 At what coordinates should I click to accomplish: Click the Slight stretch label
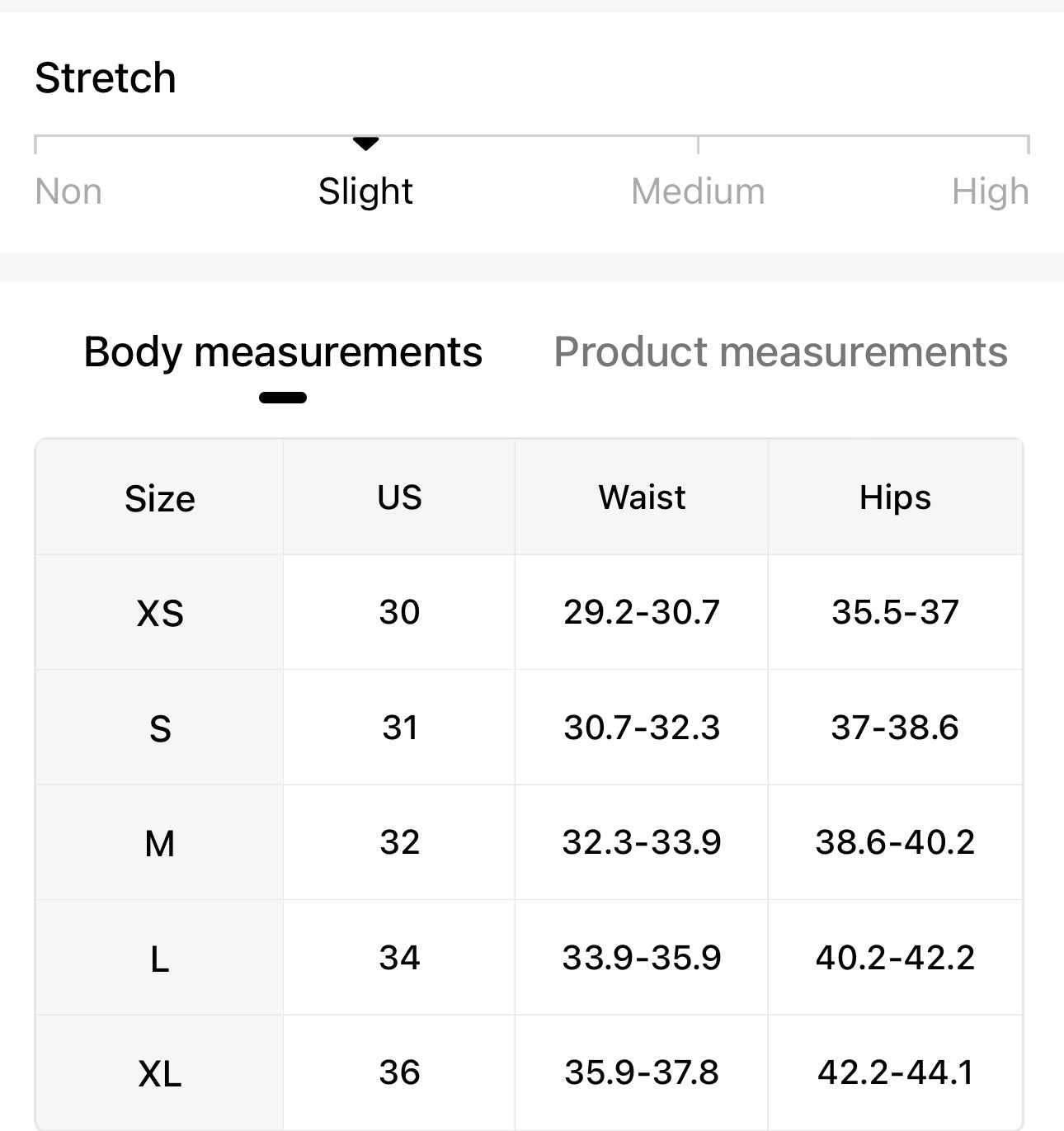coord(365,191)
